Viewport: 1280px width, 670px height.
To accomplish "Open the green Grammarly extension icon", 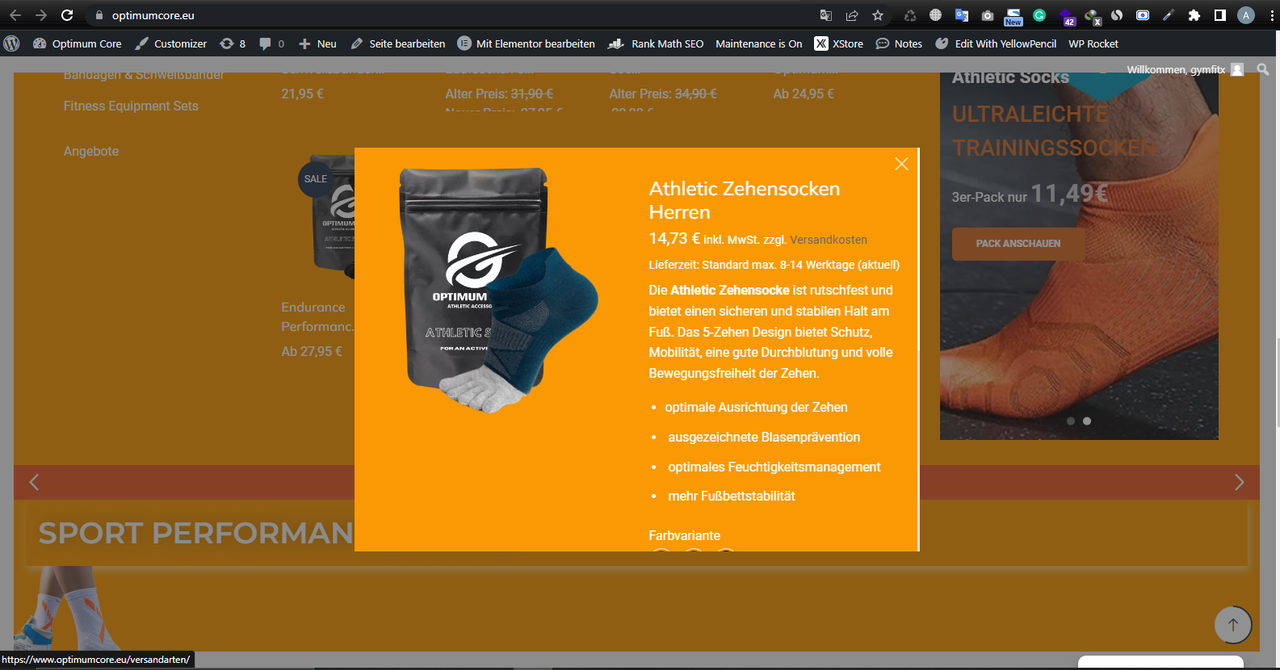I will tap(1040, 15).
